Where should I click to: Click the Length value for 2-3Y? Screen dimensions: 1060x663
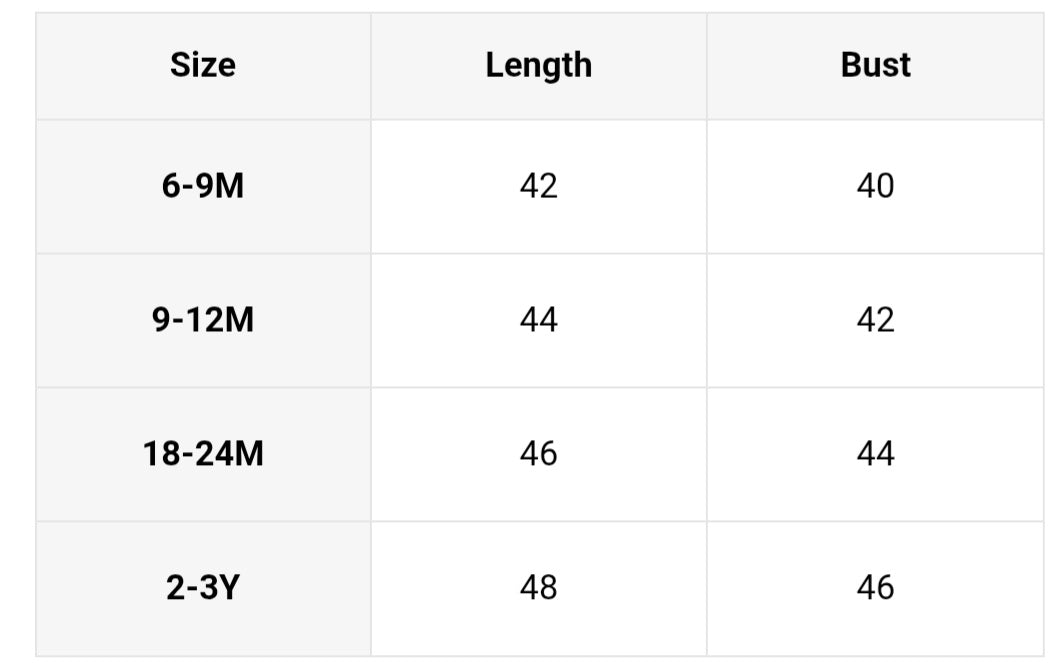(x=538, y=587)
